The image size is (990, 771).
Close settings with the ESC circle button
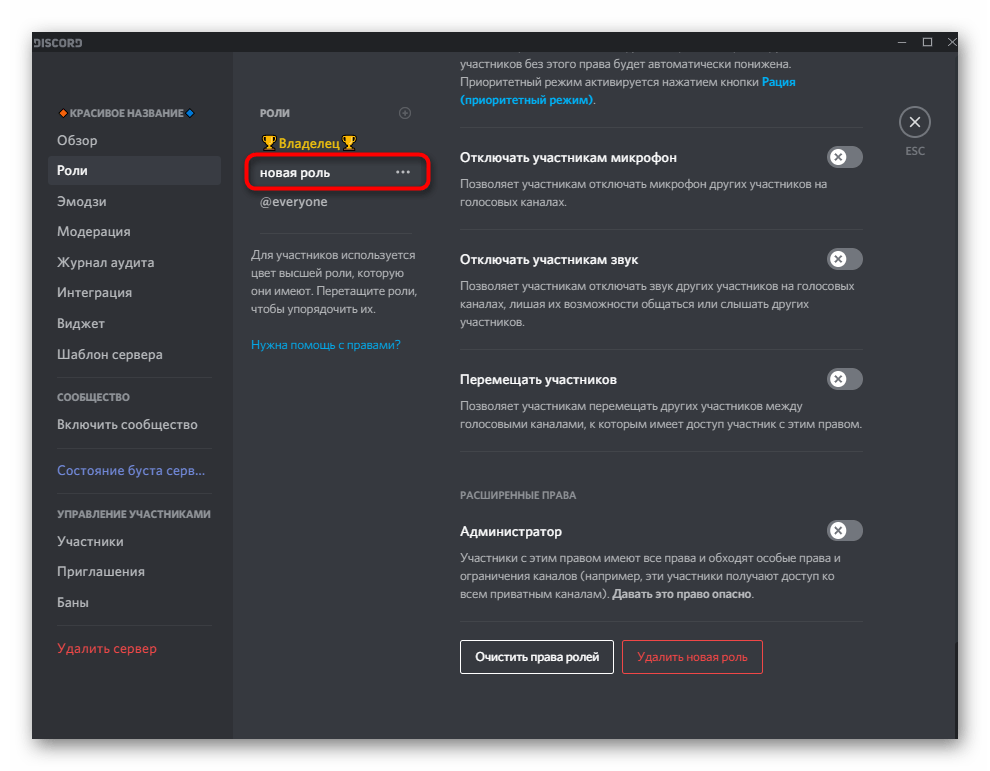pyautogui.click(x=914, y=123)
